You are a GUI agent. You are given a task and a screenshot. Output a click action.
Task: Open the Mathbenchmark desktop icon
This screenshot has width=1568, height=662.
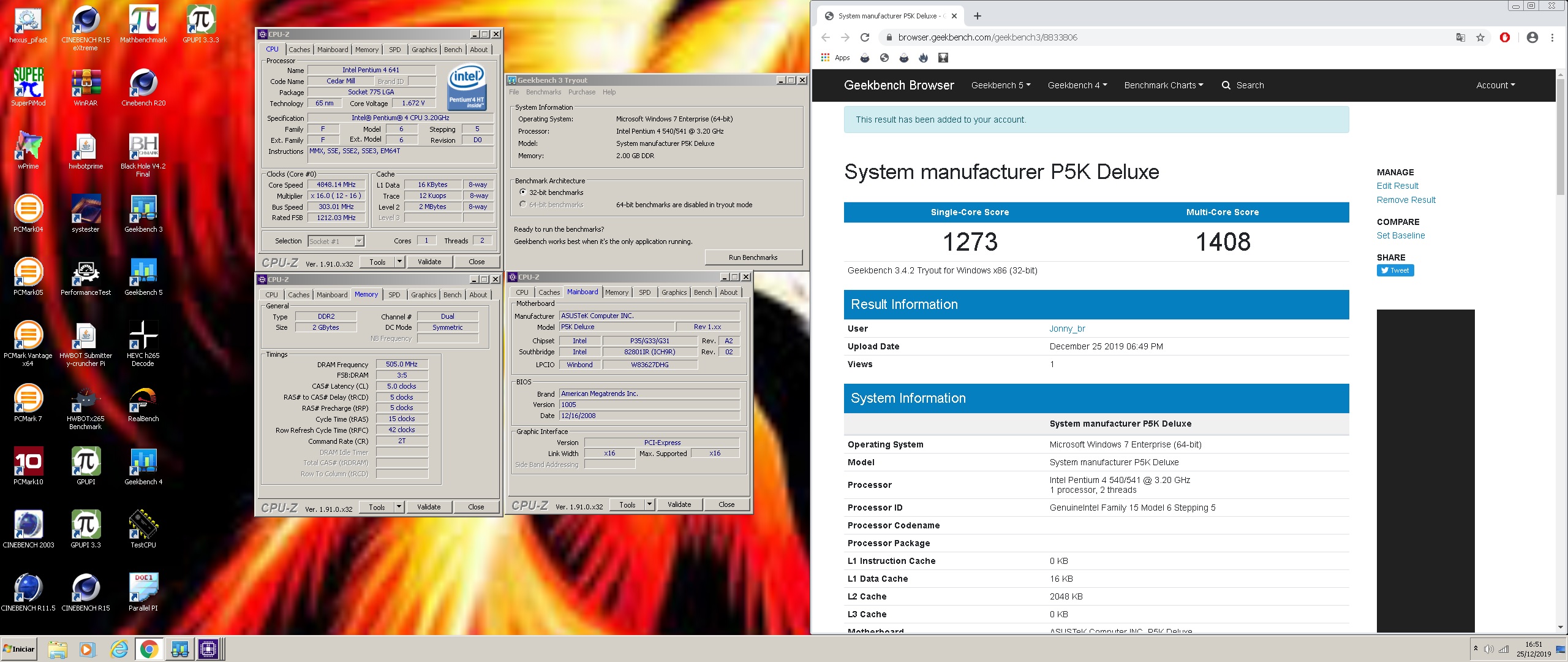pos(143,25)
